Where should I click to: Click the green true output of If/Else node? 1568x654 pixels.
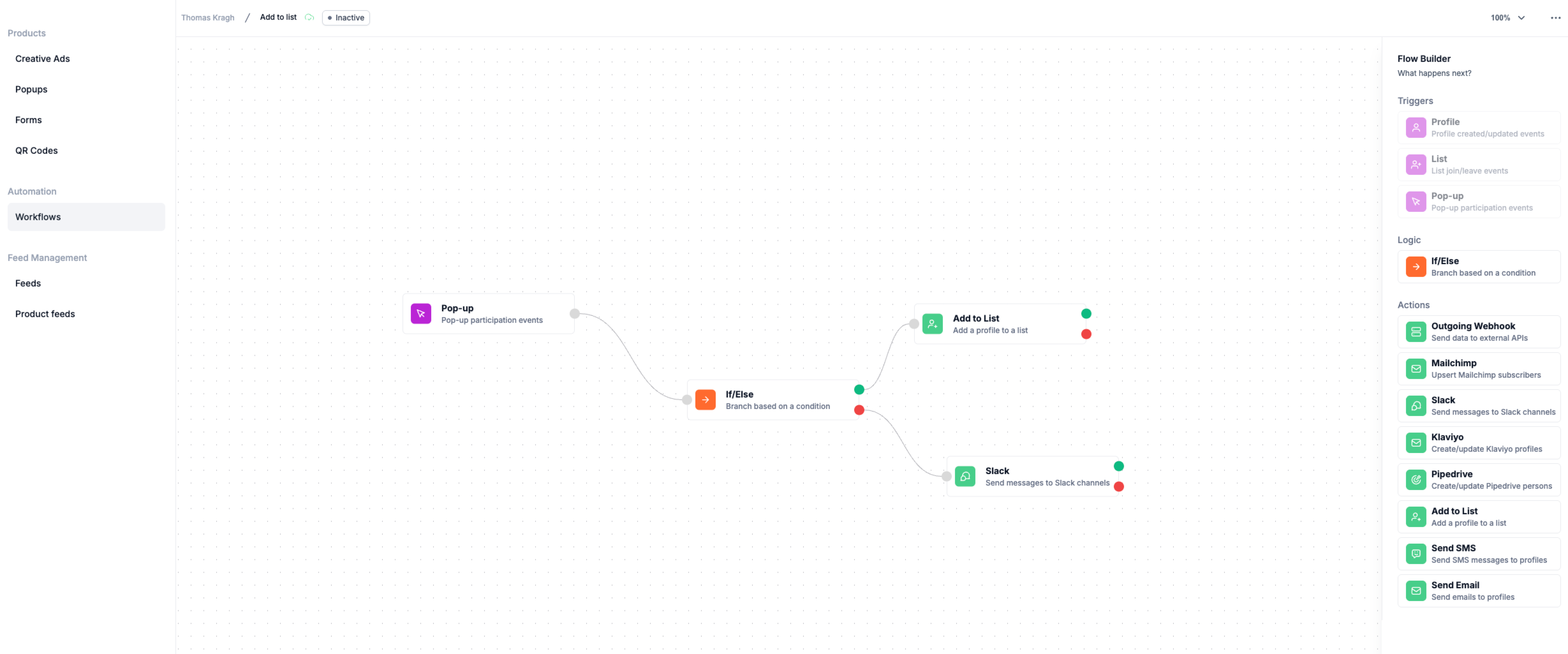(859, 390)
